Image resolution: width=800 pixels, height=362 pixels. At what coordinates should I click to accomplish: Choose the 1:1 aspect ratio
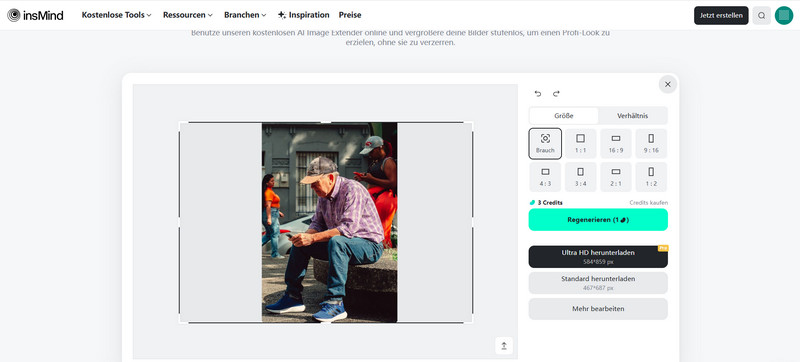pyautogui.click(x=580, y=144)
